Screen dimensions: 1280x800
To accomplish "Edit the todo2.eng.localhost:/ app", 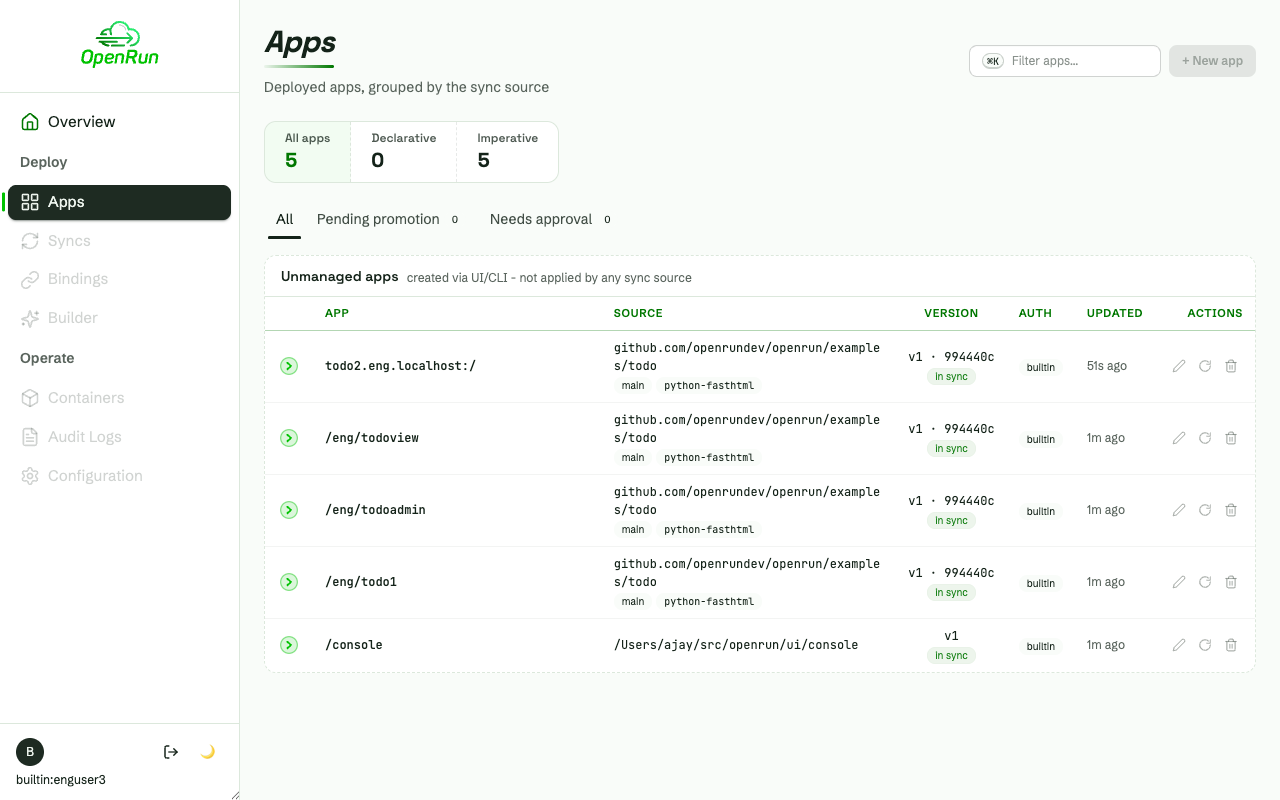I will click(x=1179, y=366).
